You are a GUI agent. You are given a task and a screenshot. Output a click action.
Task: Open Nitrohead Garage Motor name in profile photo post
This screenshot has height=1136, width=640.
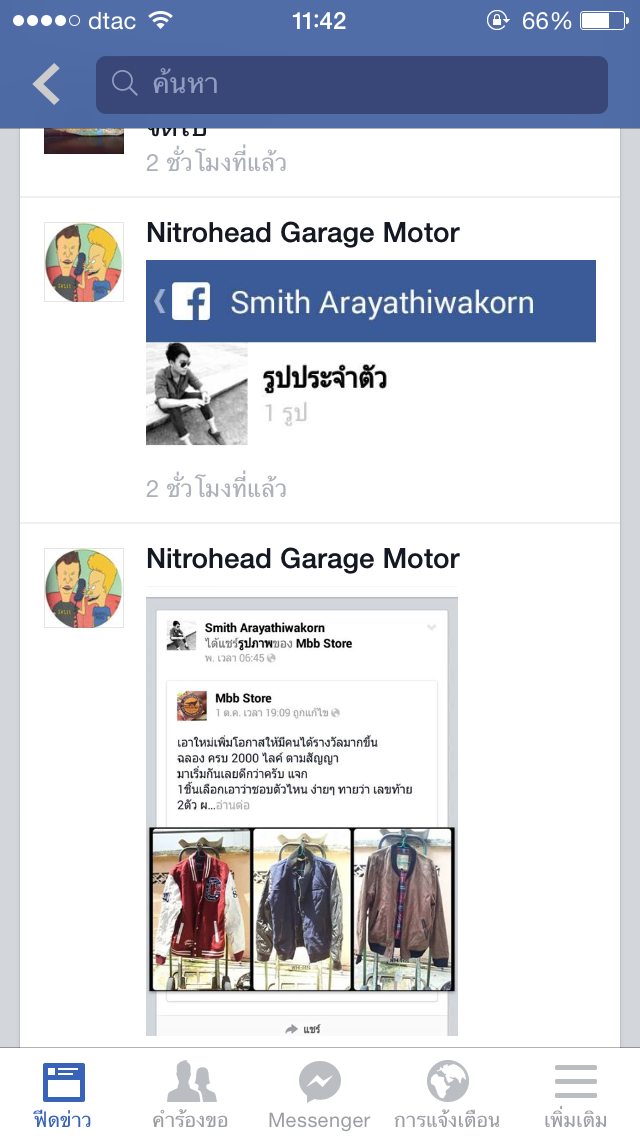pyautogui.click(x=303, y=233)
